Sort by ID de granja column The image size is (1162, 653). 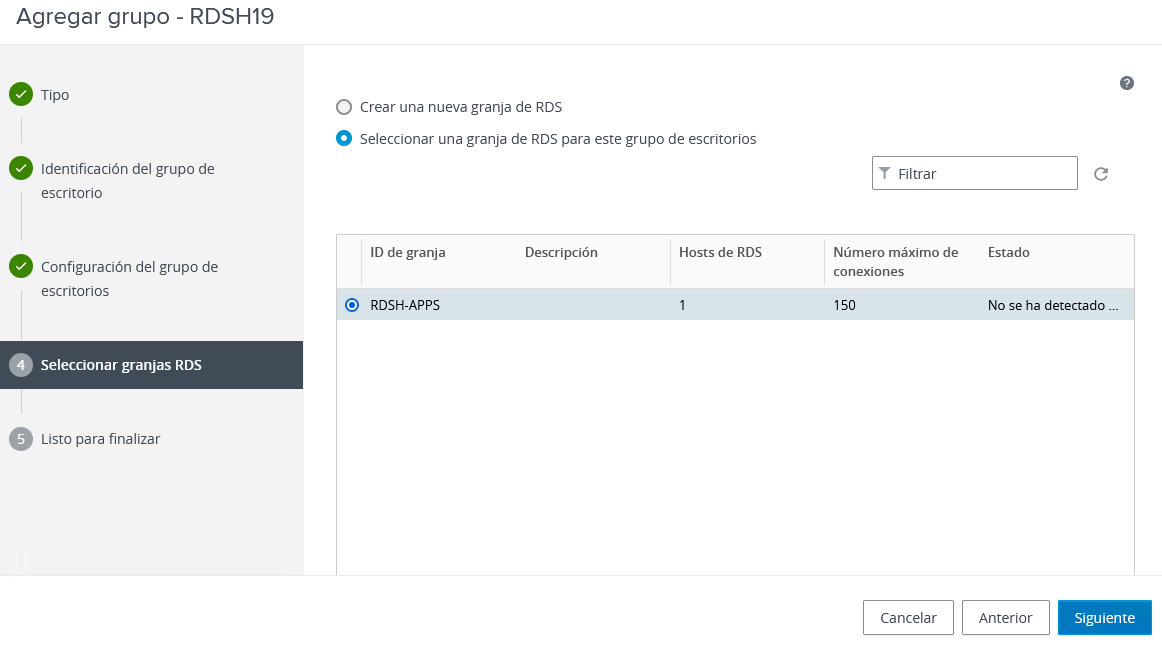[x=408, y=252]
